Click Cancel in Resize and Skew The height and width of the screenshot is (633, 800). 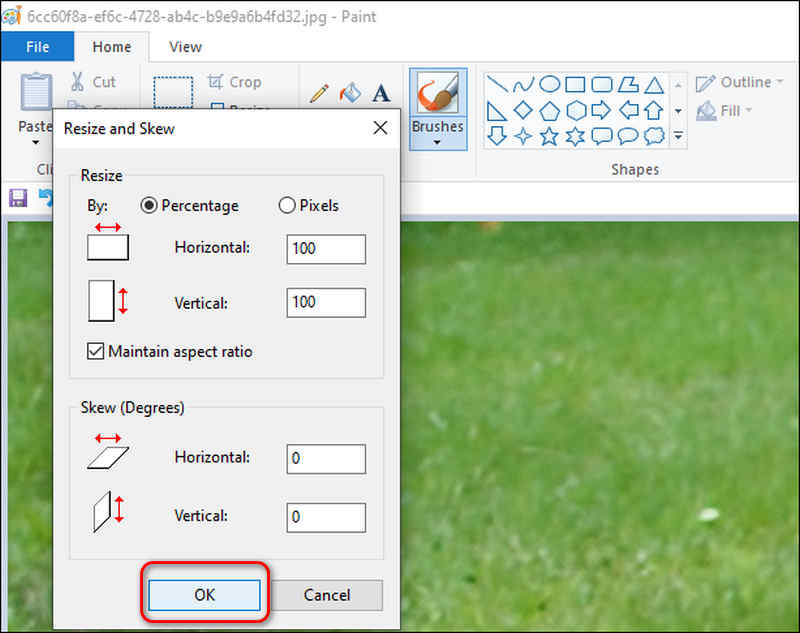point(327,595)
